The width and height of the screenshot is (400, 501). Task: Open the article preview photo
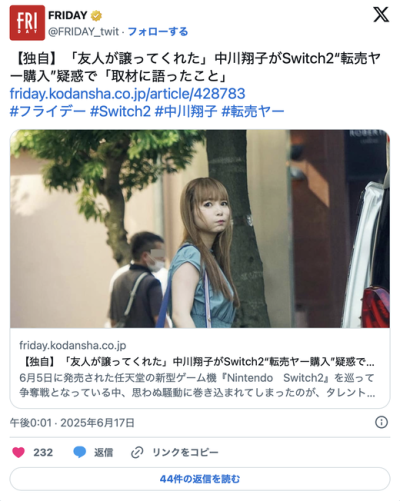200,229
